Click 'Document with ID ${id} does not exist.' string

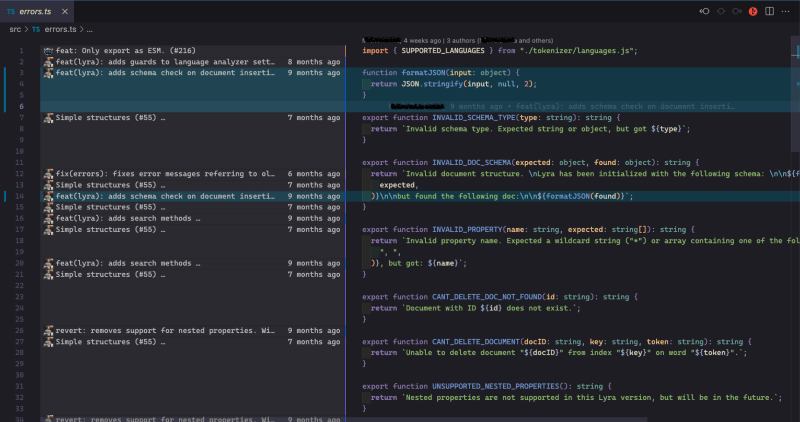491,308
